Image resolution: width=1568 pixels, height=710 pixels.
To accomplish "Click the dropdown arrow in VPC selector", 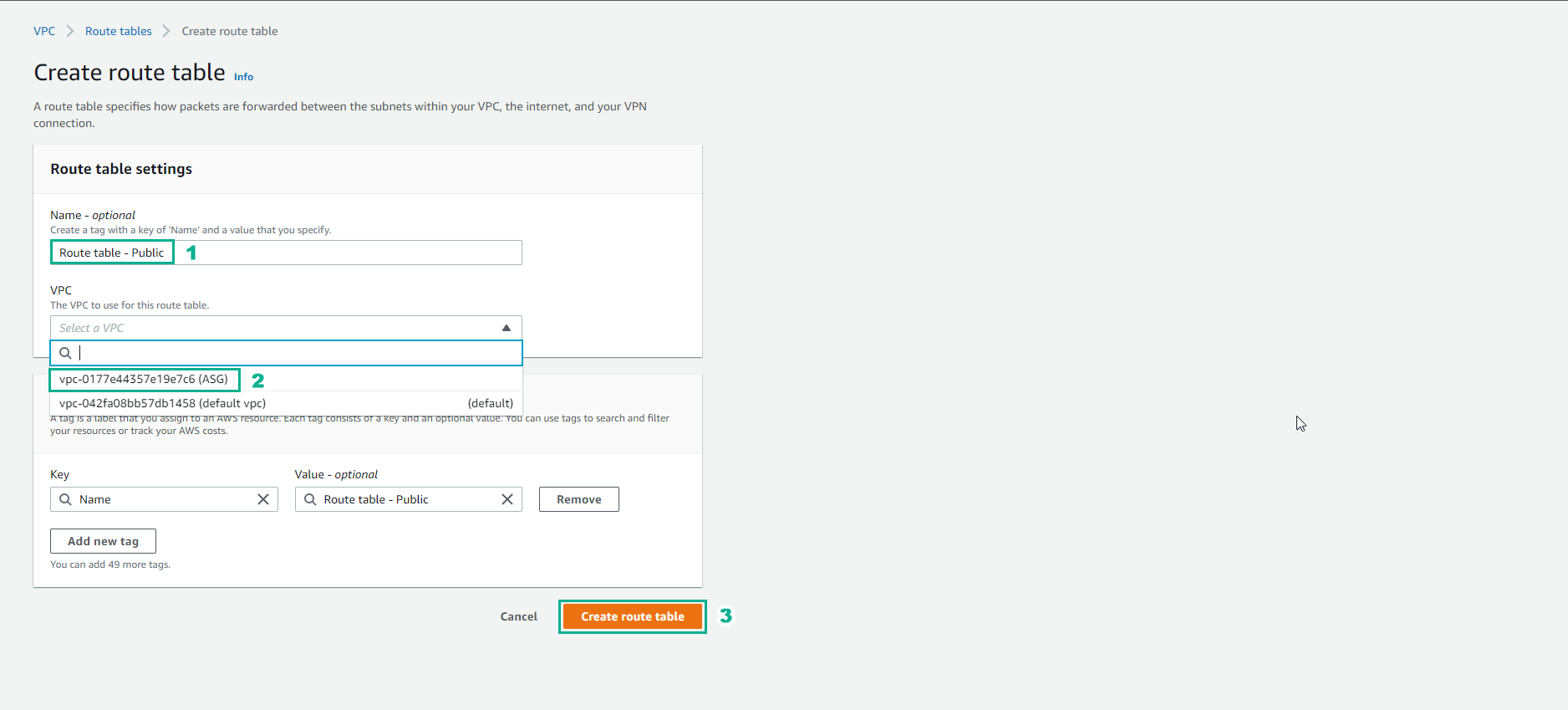I will click(x=507, y=328).
